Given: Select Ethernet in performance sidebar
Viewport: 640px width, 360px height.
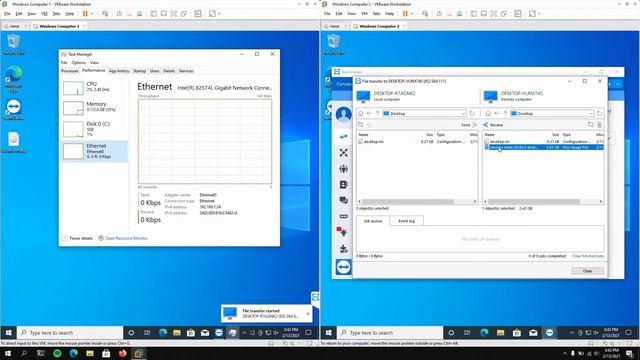Looking at the screenshot, I should [x=94, y=151].
